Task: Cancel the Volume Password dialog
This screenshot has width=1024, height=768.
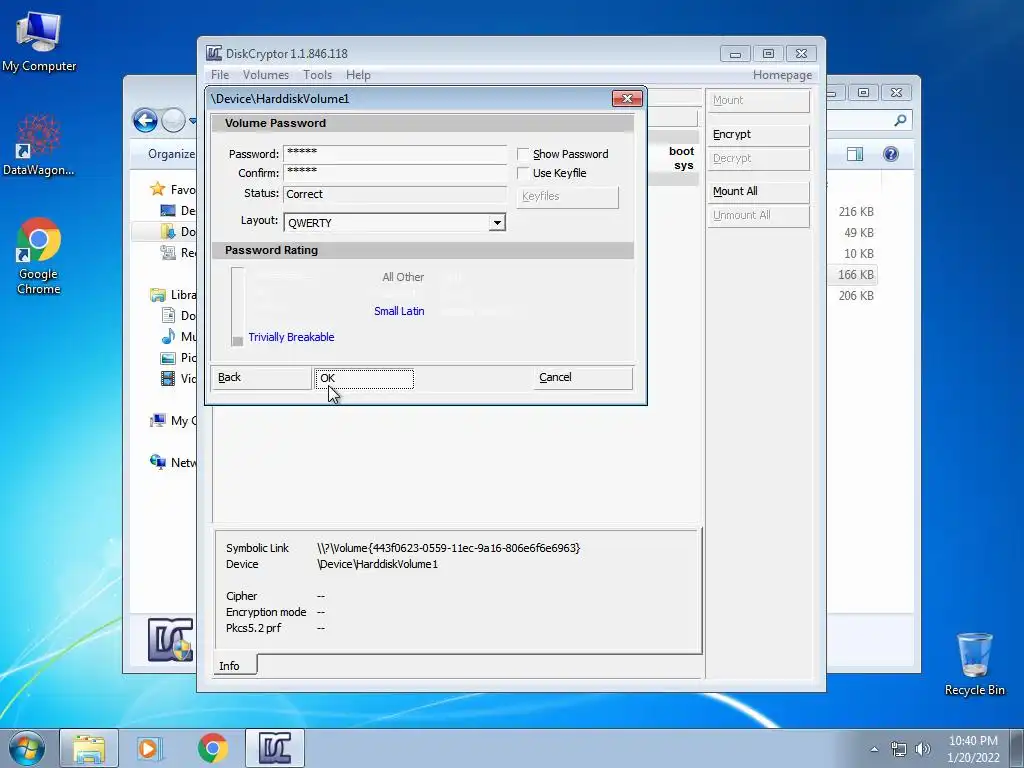Action: point(583,377)
